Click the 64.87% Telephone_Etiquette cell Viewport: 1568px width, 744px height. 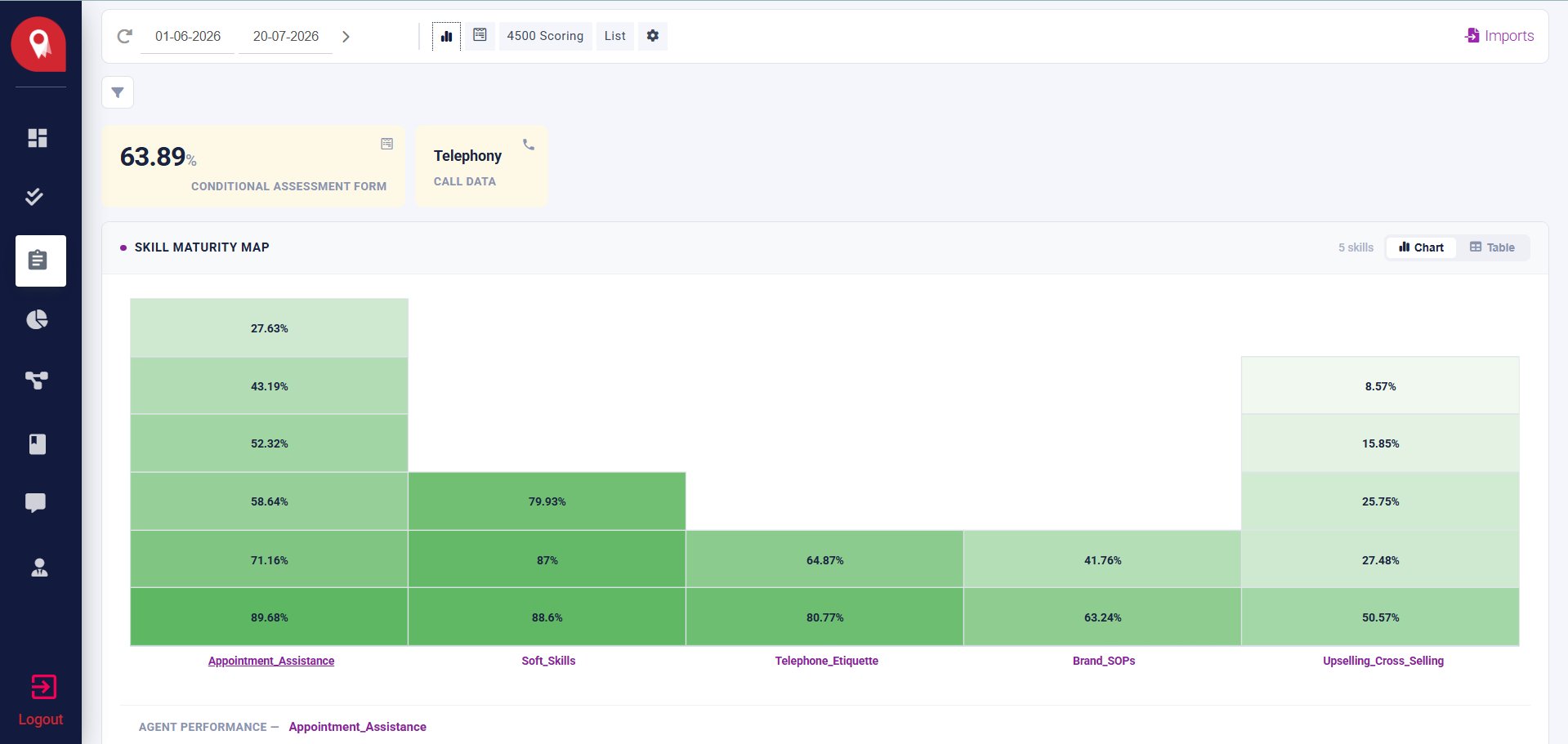click(825, 560)
